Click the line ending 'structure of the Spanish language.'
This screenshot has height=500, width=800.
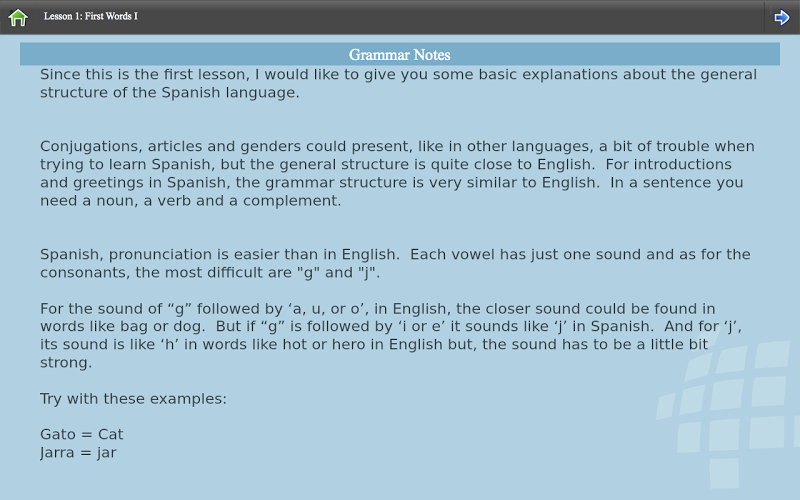[169, 93]
